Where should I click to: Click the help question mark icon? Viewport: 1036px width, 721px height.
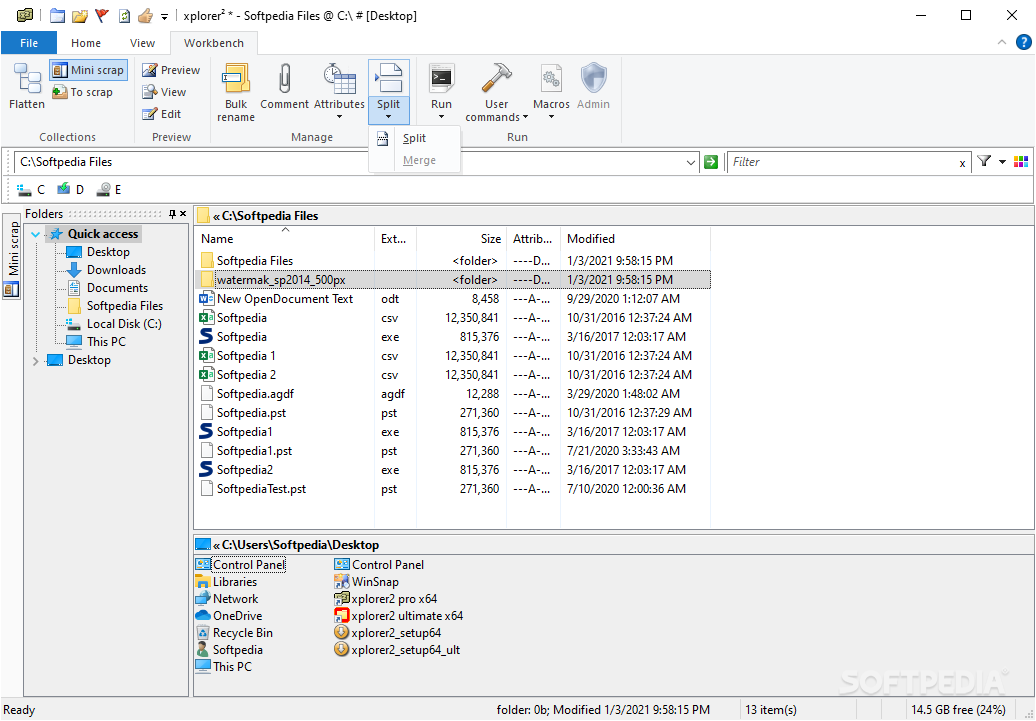(x=1023, y=42)
